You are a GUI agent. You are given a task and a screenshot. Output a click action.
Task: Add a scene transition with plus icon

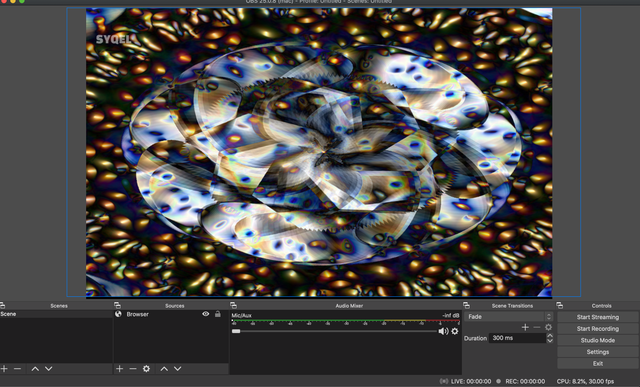coord(525,327)
